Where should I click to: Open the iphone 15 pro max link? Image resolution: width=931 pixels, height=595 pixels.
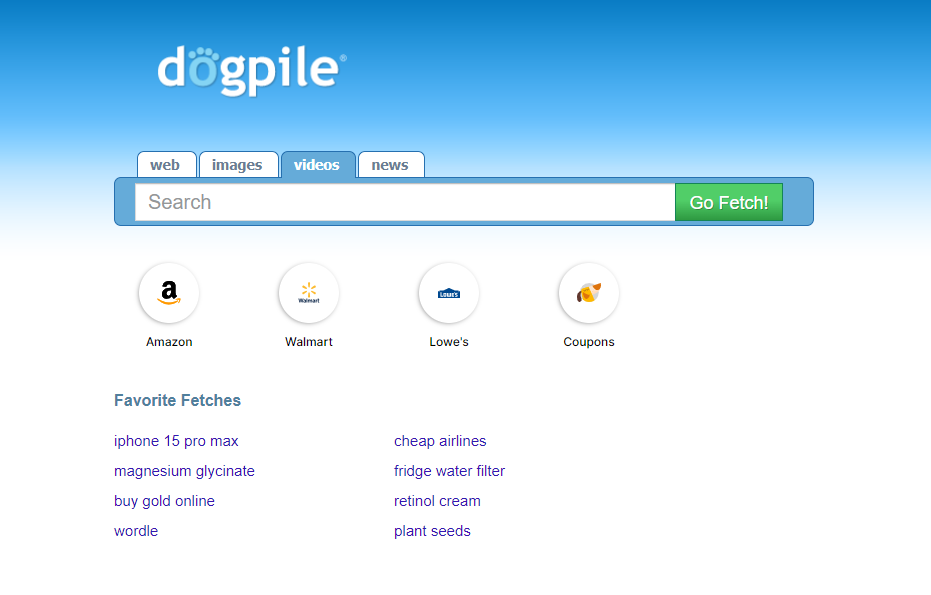pos(176,441)
